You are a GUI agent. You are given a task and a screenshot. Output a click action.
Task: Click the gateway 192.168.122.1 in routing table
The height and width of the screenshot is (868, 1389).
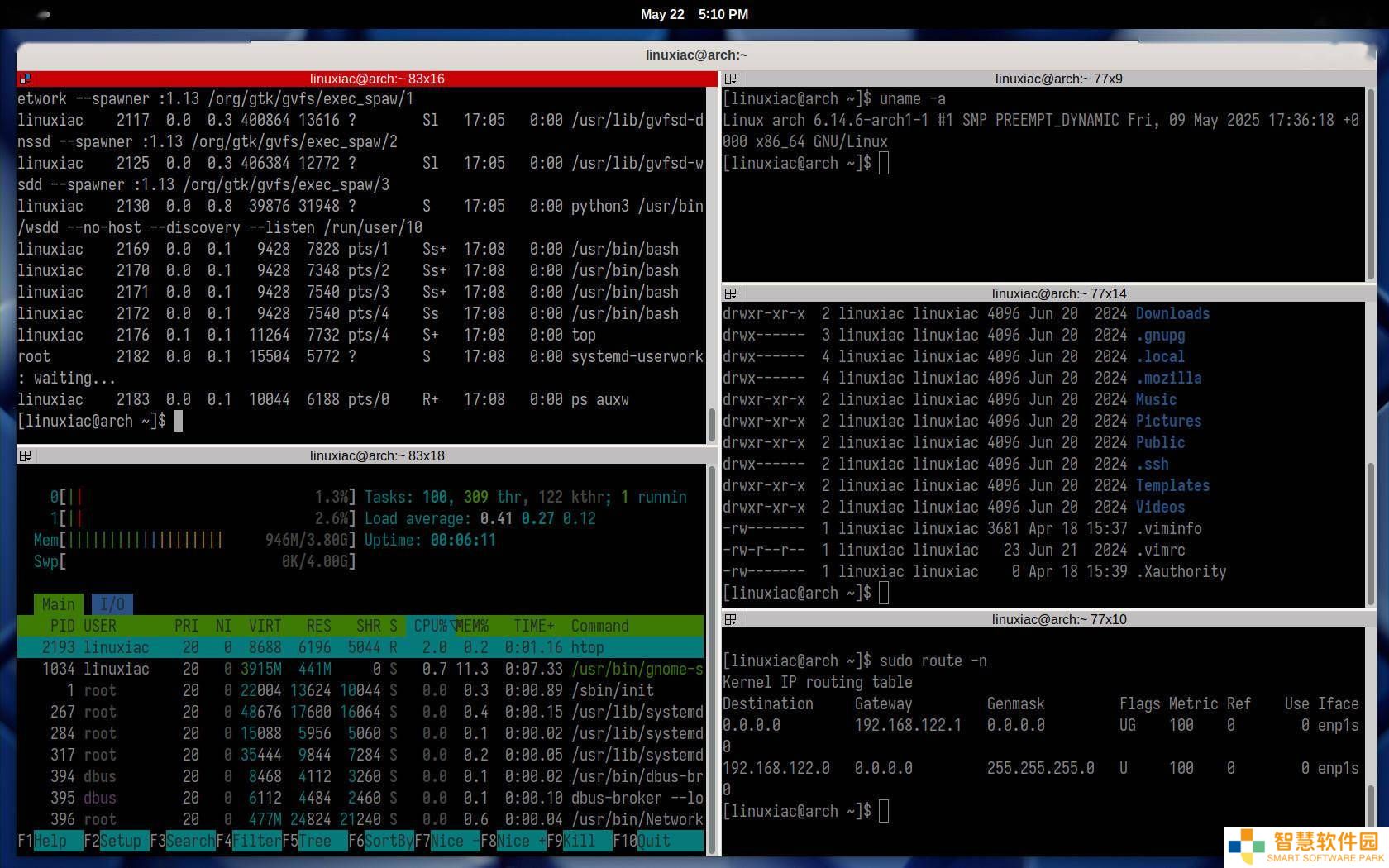(908, 725)
